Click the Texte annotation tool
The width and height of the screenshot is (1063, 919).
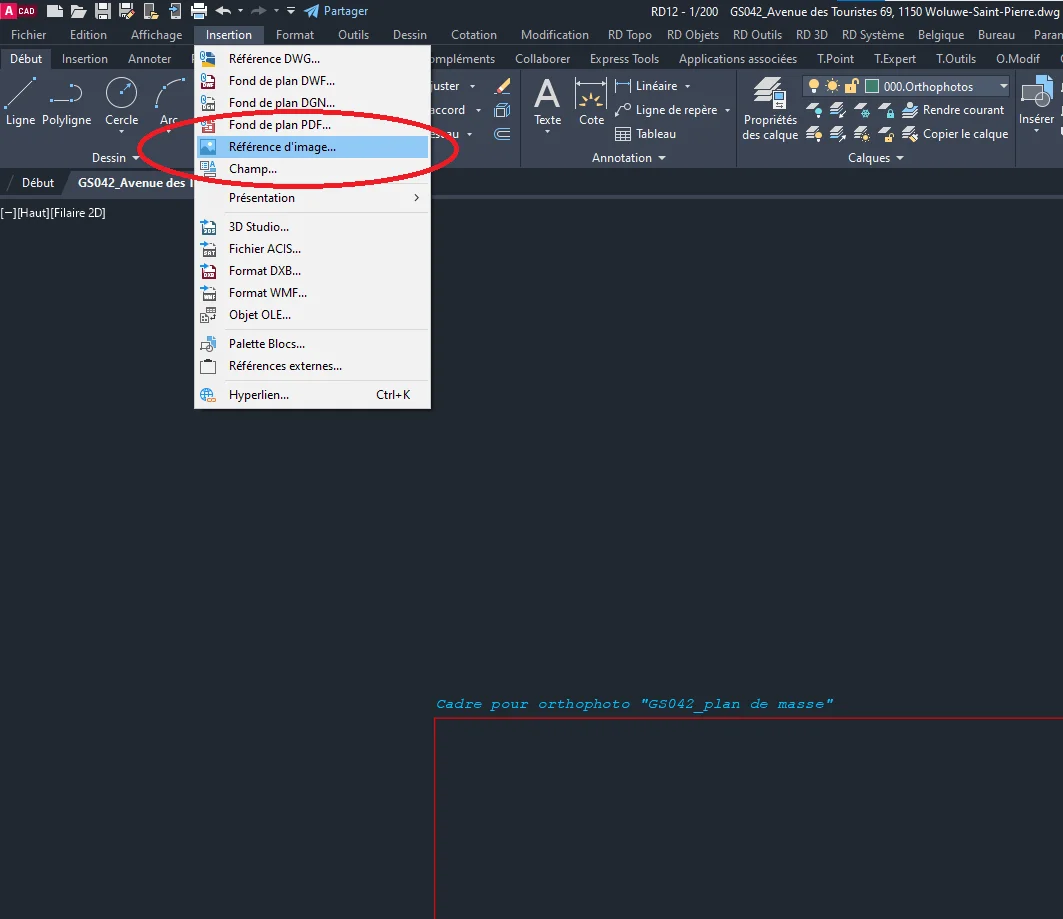[x=547, y=102]
